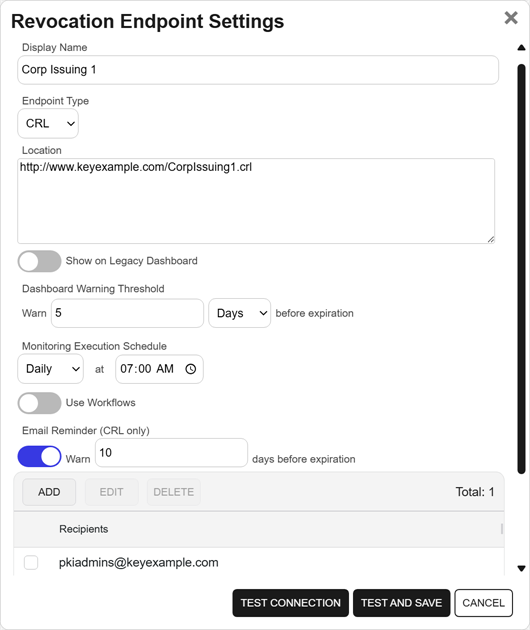This screenshot has width=530, height=630.
Task: Click the CANCEL button
Action: [483, 603]
